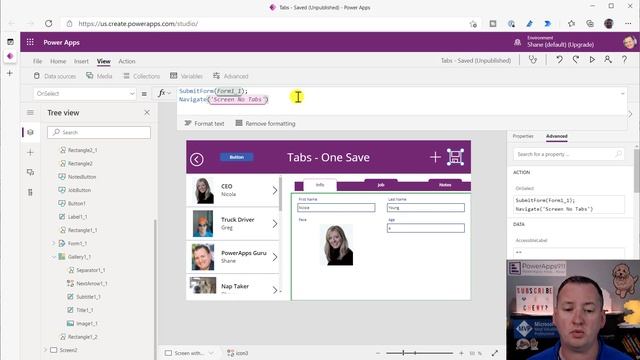Select the Info tab in app

[320, 185]
